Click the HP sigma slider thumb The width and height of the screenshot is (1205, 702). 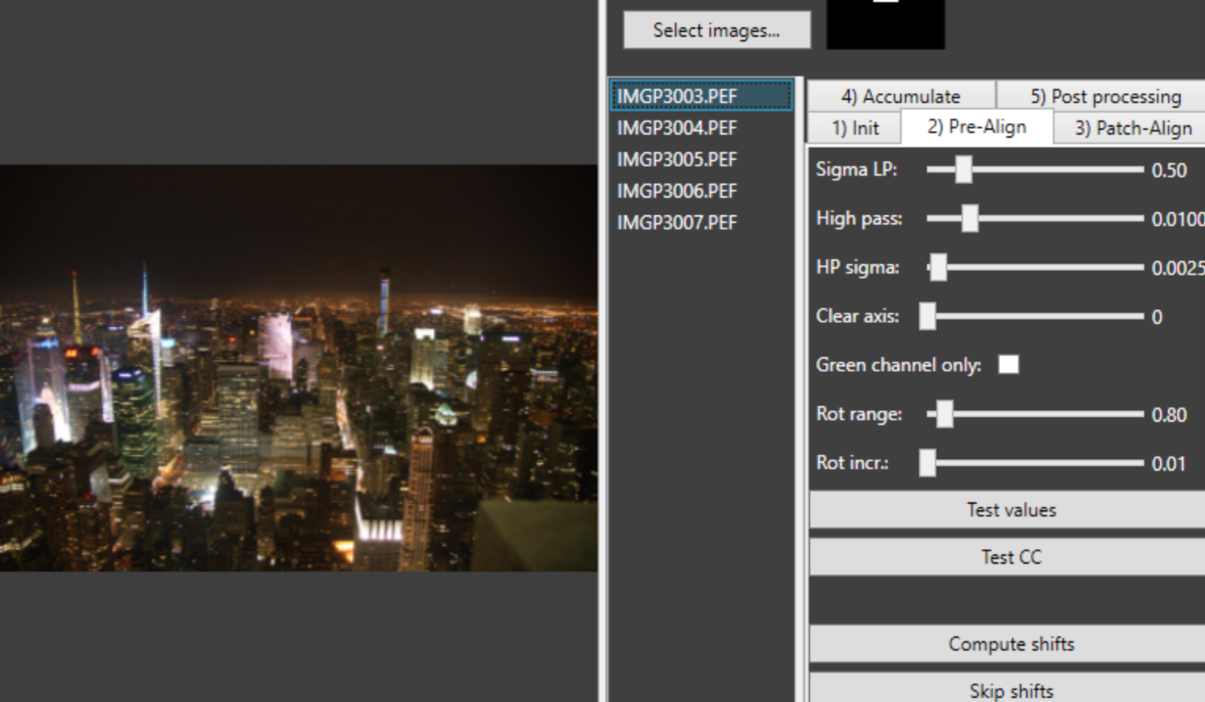(x=937, y=267)
